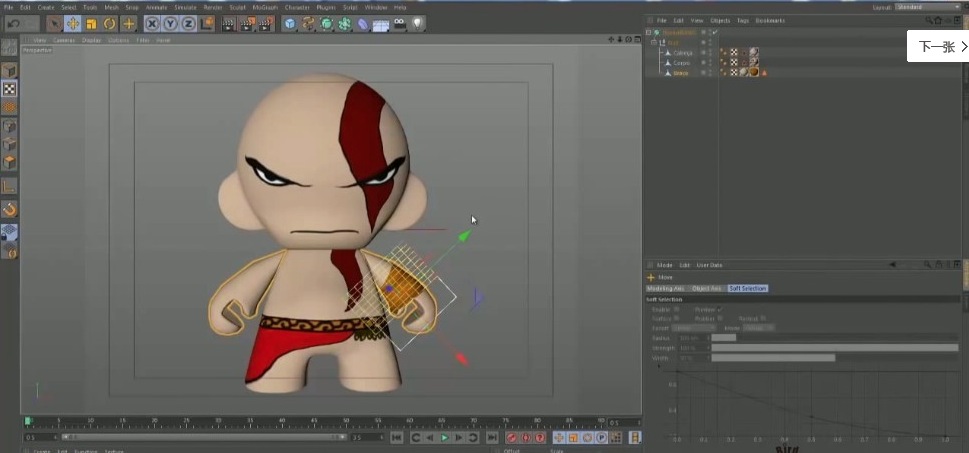Open the MoGraph menu

[265, 7]
